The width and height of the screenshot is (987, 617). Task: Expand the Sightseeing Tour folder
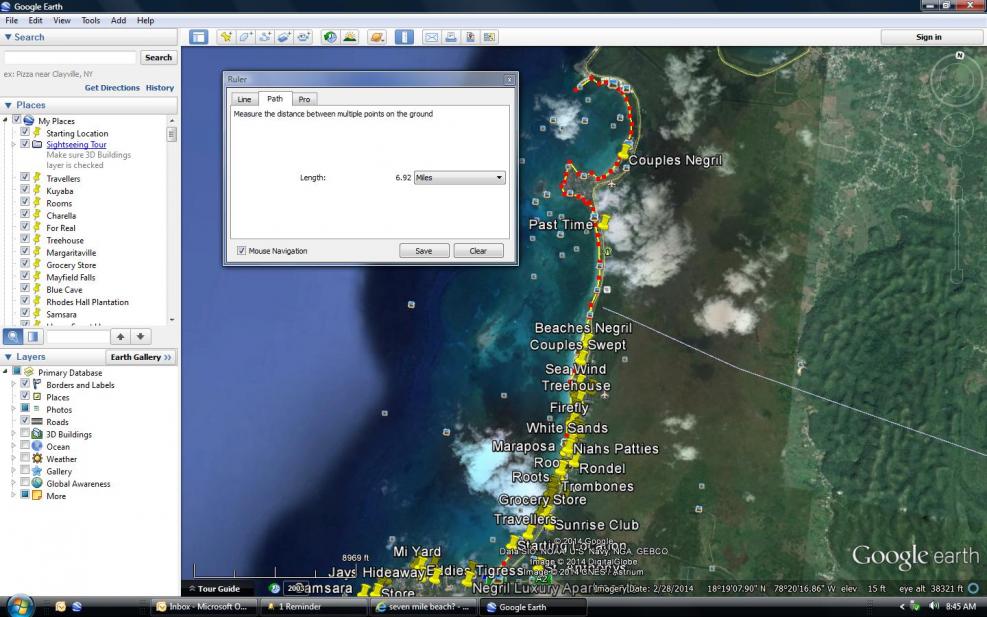coord(13,144)
